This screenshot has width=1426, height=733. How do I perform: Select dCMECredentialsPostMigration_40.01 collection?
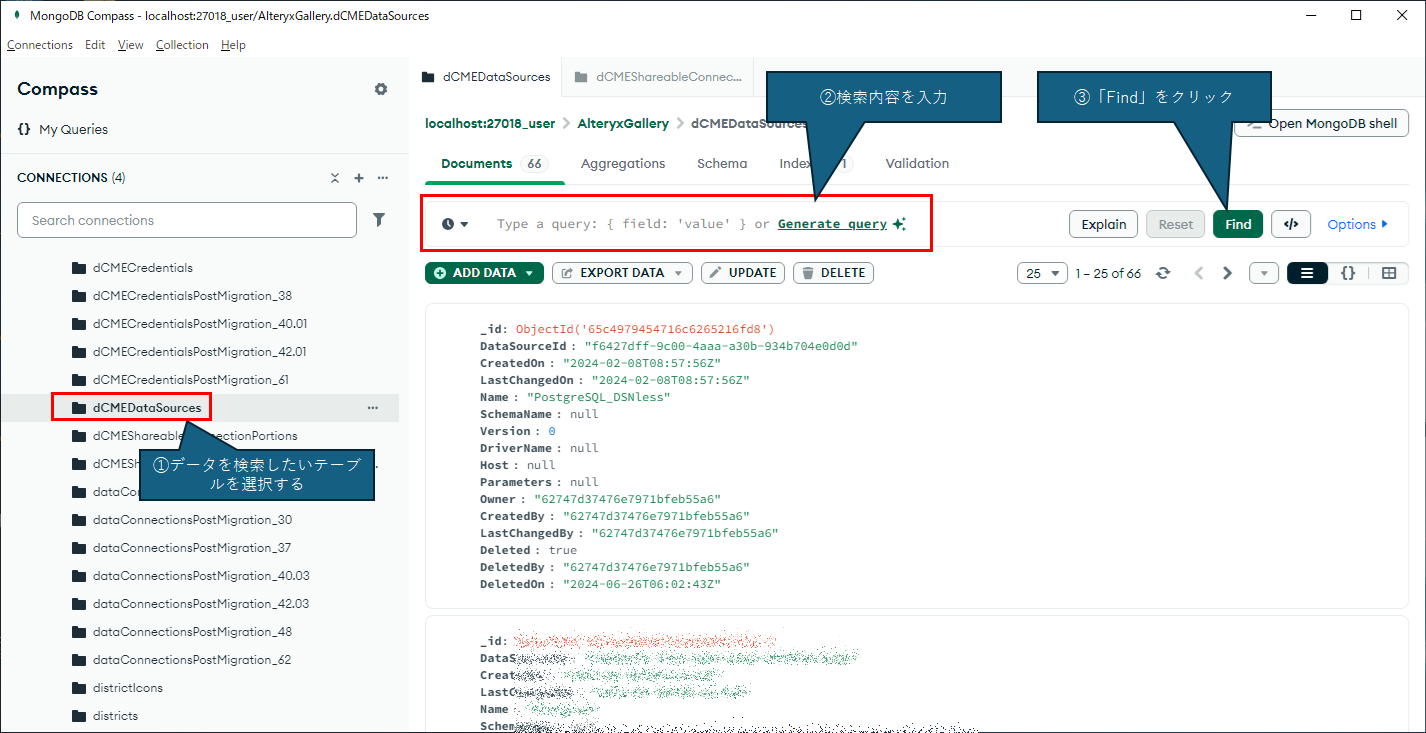coord(200,324)
